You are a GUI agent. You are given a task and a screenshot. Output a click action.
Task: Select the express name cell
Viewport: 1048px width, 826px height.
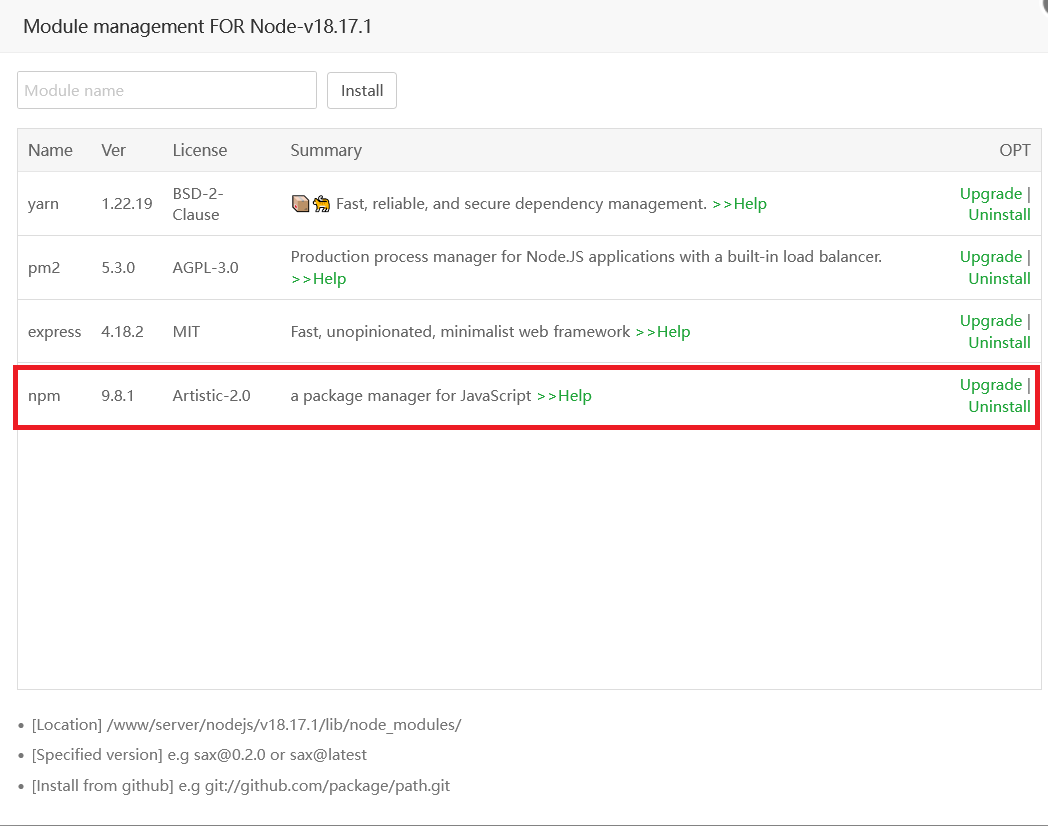click(54, 332)
